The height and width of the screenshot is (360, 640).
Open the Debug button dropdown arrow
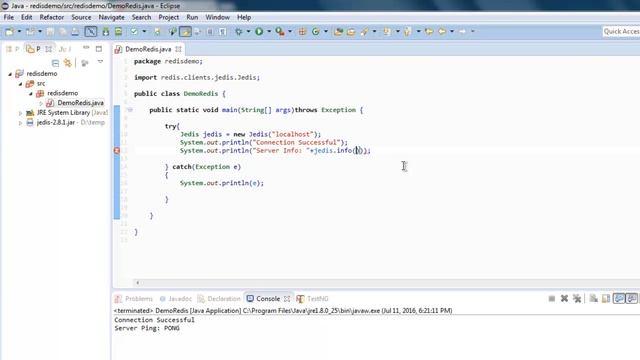tap(248, 31)
